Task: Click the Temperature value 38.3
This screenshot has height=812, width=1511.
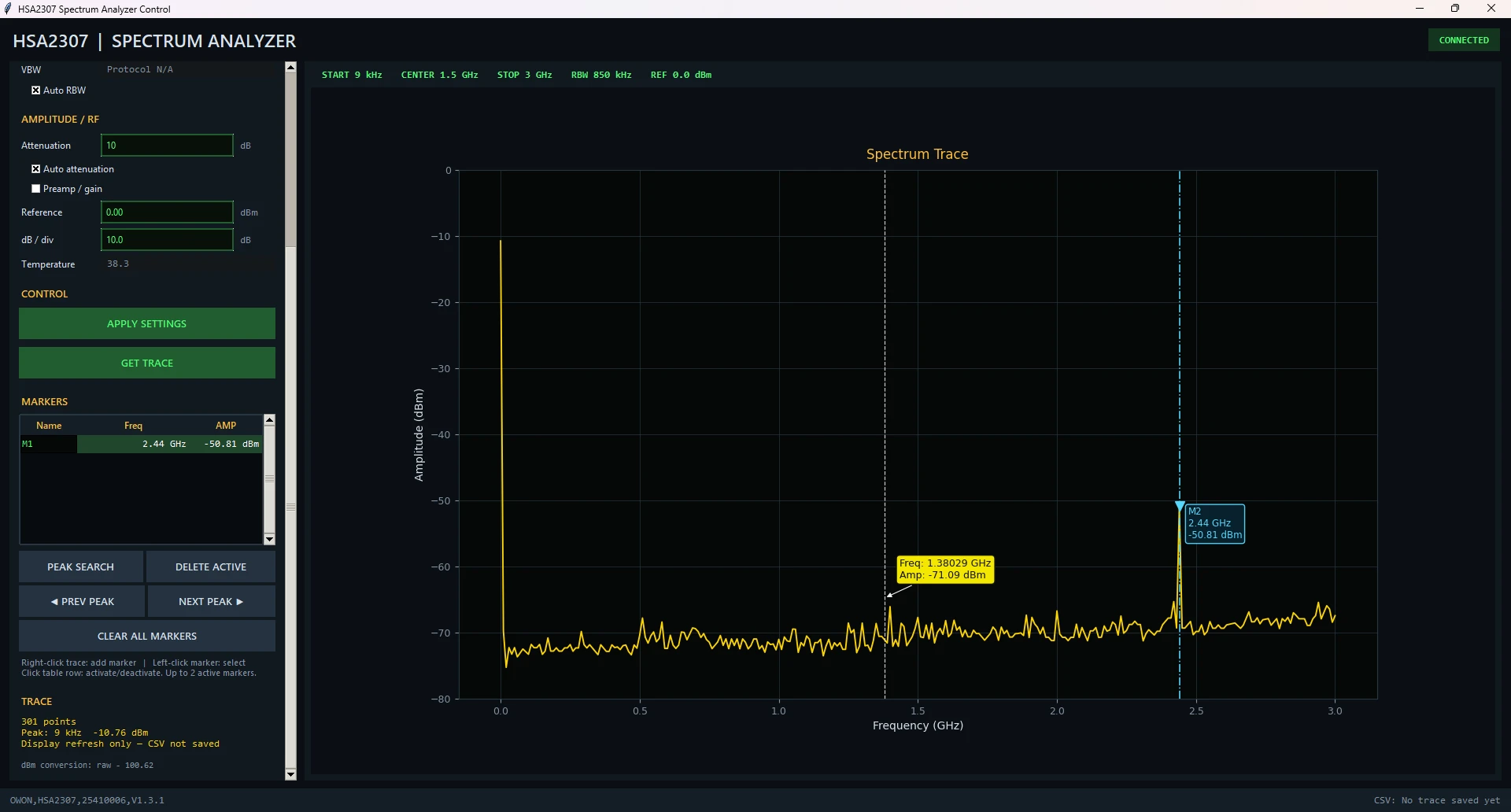Action: pyautogui.click(x=118, y=264)
